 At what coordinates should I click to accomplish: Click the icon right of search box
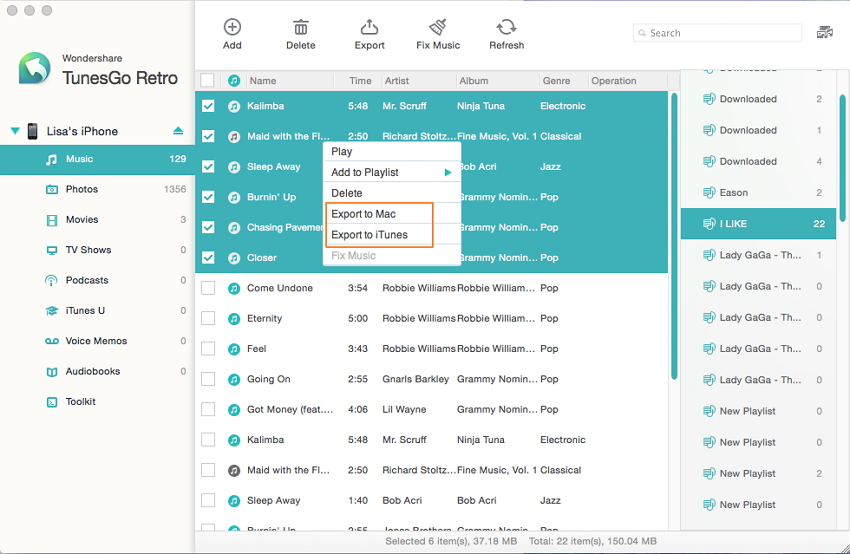(x=825, y=33)
